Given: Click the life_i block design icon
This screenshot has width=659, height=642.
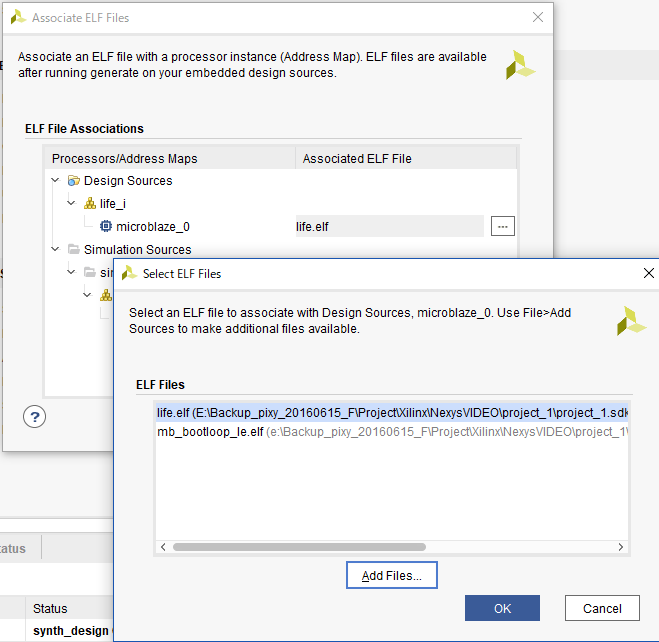Looking at the screenshot, I should [x=90, y=203].
